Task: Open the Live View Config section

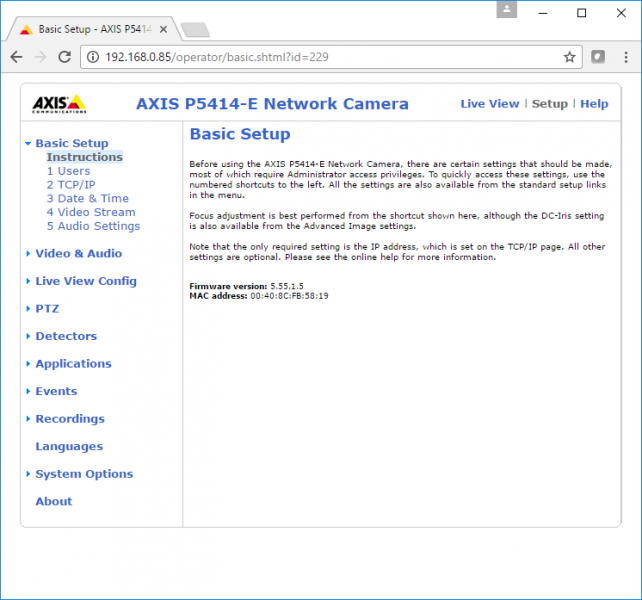Action: [x=86, y=281]
